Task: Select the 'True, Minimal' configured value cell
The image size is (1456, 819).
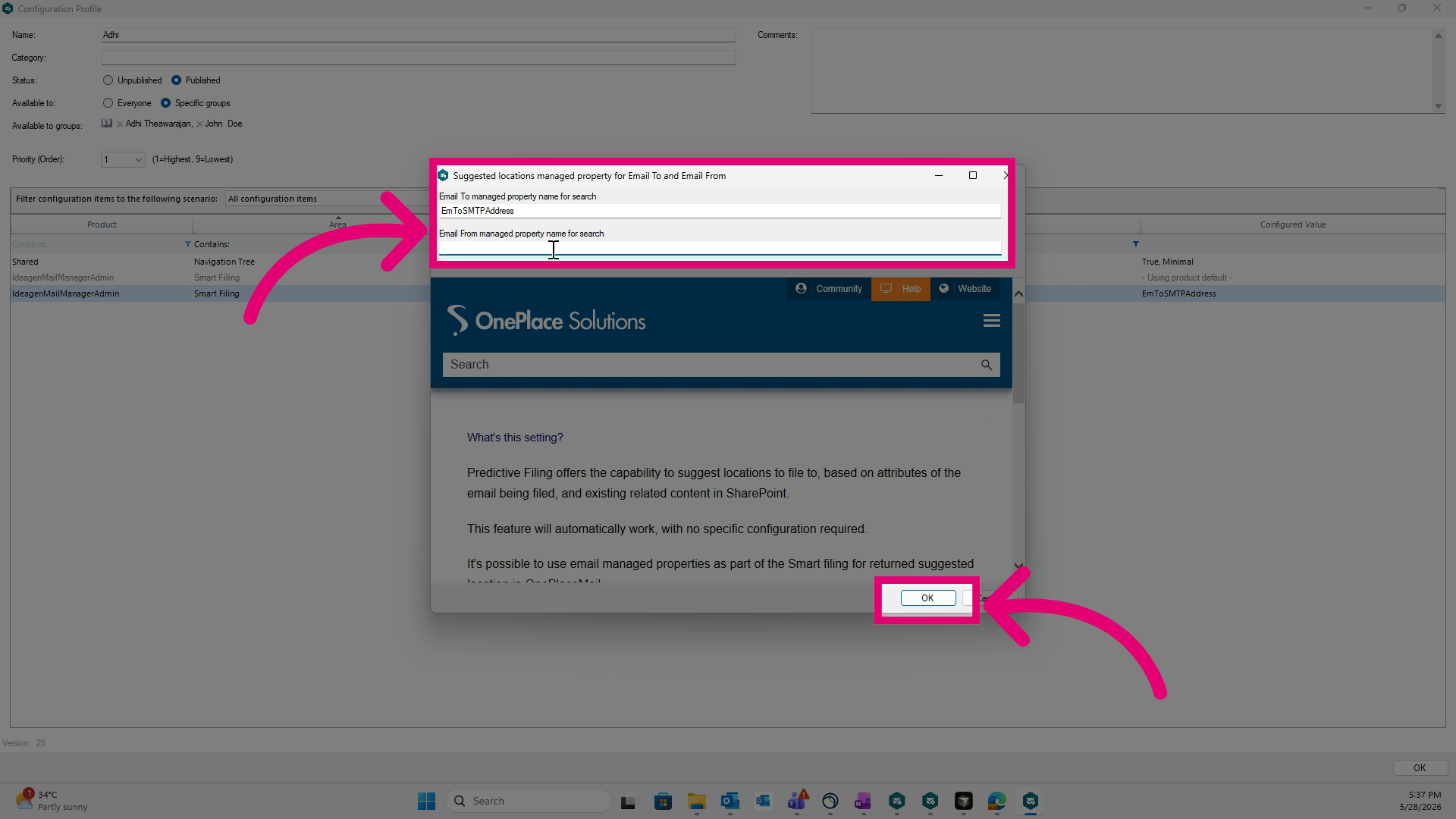Action: 1168,262
